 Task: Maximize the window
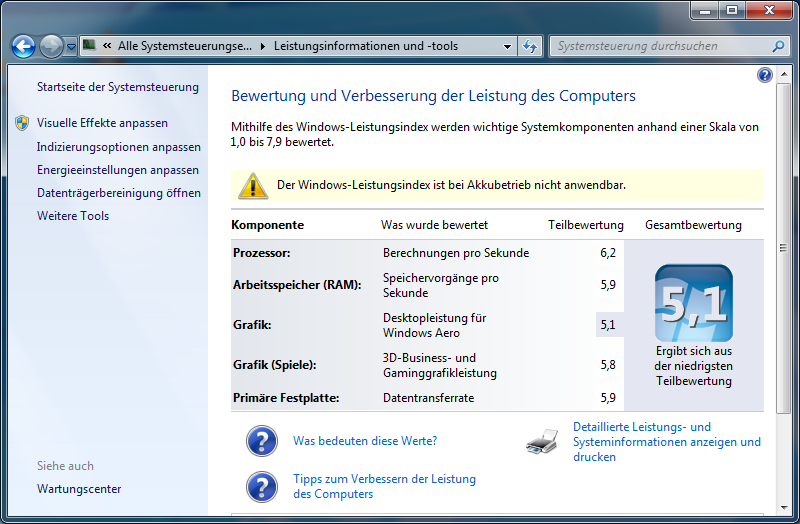[x=732, y=10]
